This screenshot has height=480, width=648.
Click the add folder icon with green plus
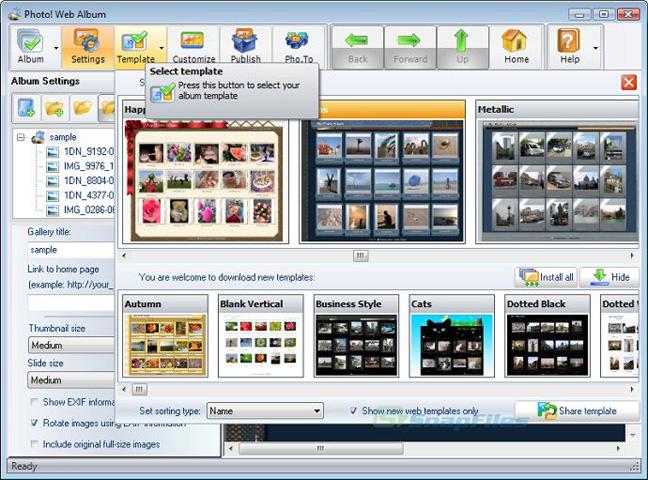(x=55, y=108)
